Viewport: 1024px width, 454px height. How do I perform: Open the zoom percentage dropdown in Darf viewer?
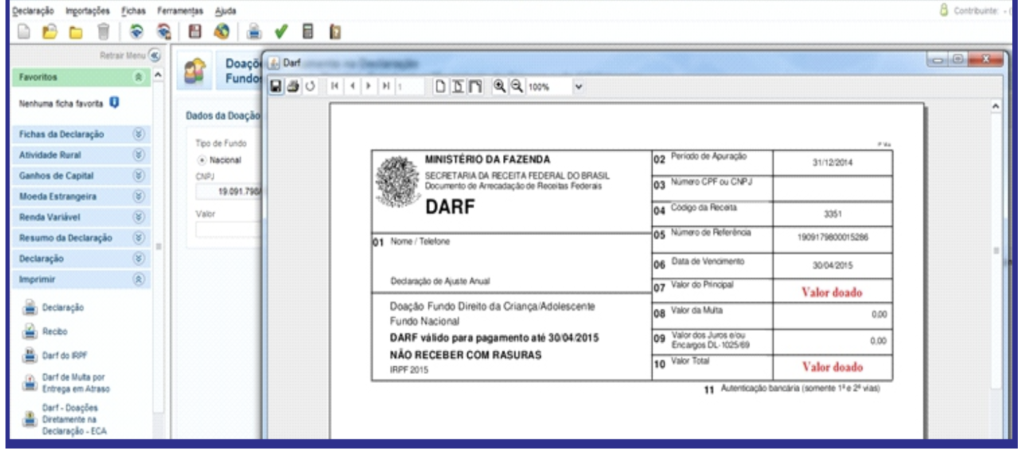pos(578,87)
